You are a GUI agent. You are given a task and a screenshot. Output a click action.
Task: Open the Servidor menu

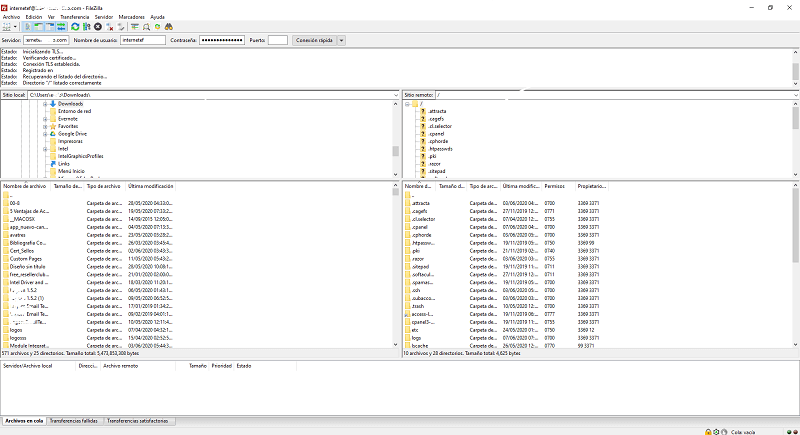tap(104, 17)
